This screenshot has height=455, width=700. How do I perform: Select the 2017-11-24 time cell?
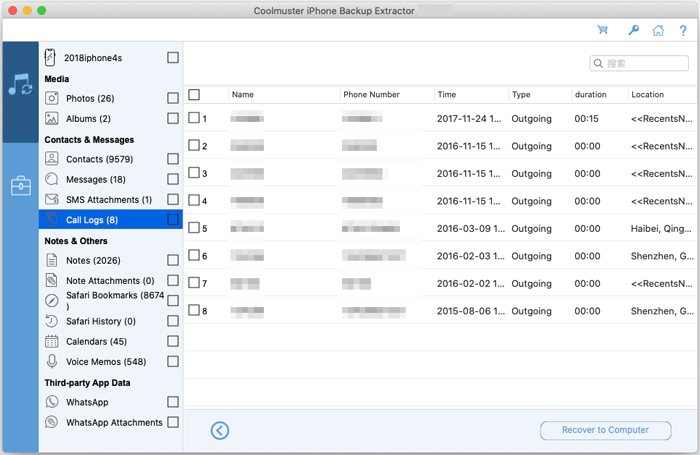click(x=469, y=119)
